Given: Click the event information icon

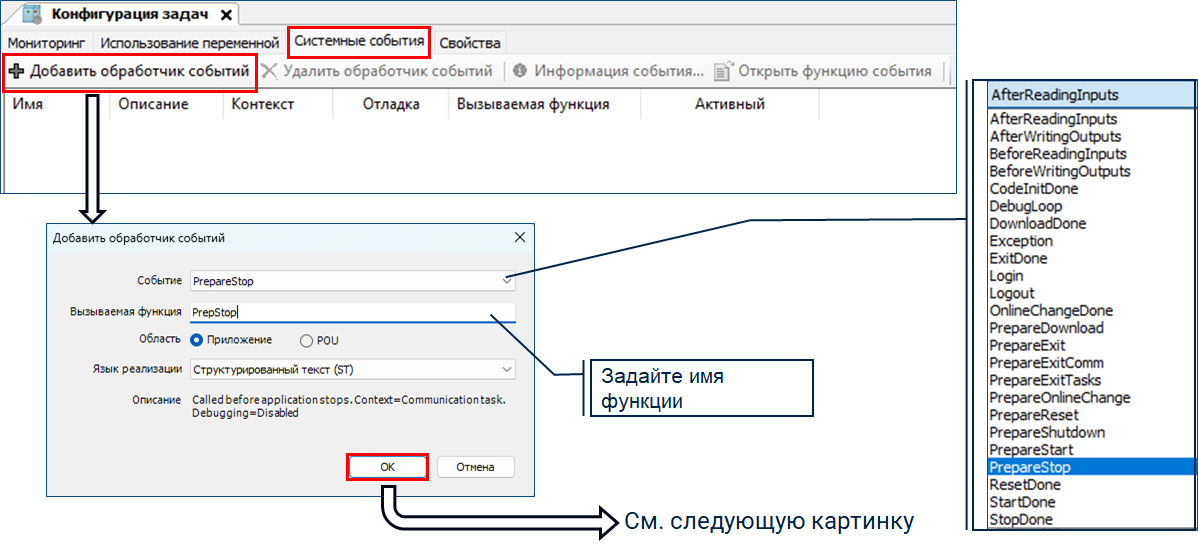Looking at the screenshot, I should click(x=520, y=71).
